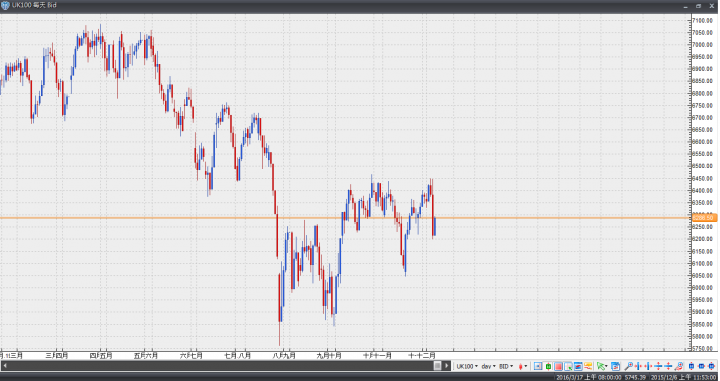Close the UK100 chart window
Image resolution: width=720 pixels, height=381 pixels.
[x=712, y=6]
